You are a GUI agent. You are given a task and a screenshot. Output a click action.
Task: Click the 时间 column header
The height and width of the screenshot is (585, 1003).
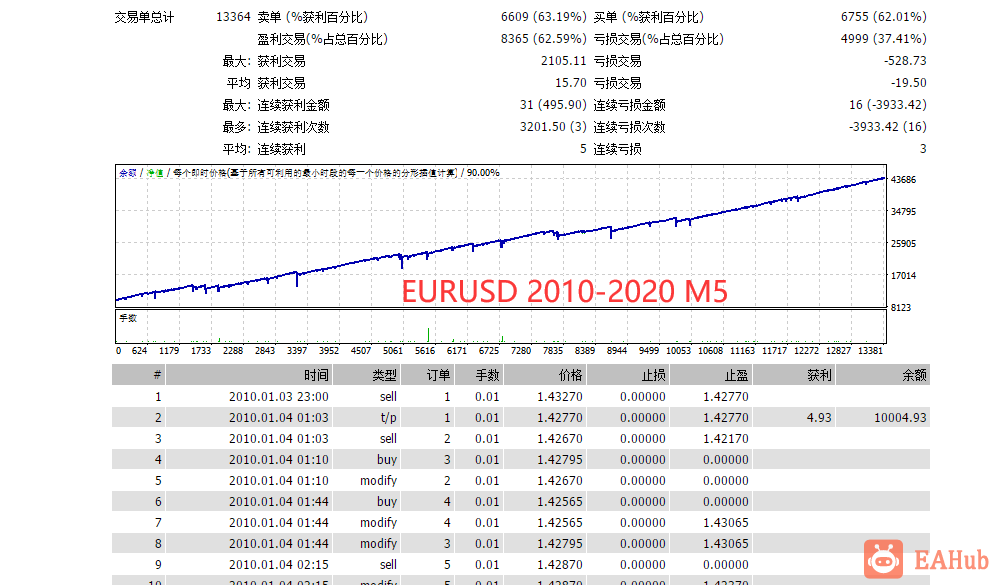249,375
